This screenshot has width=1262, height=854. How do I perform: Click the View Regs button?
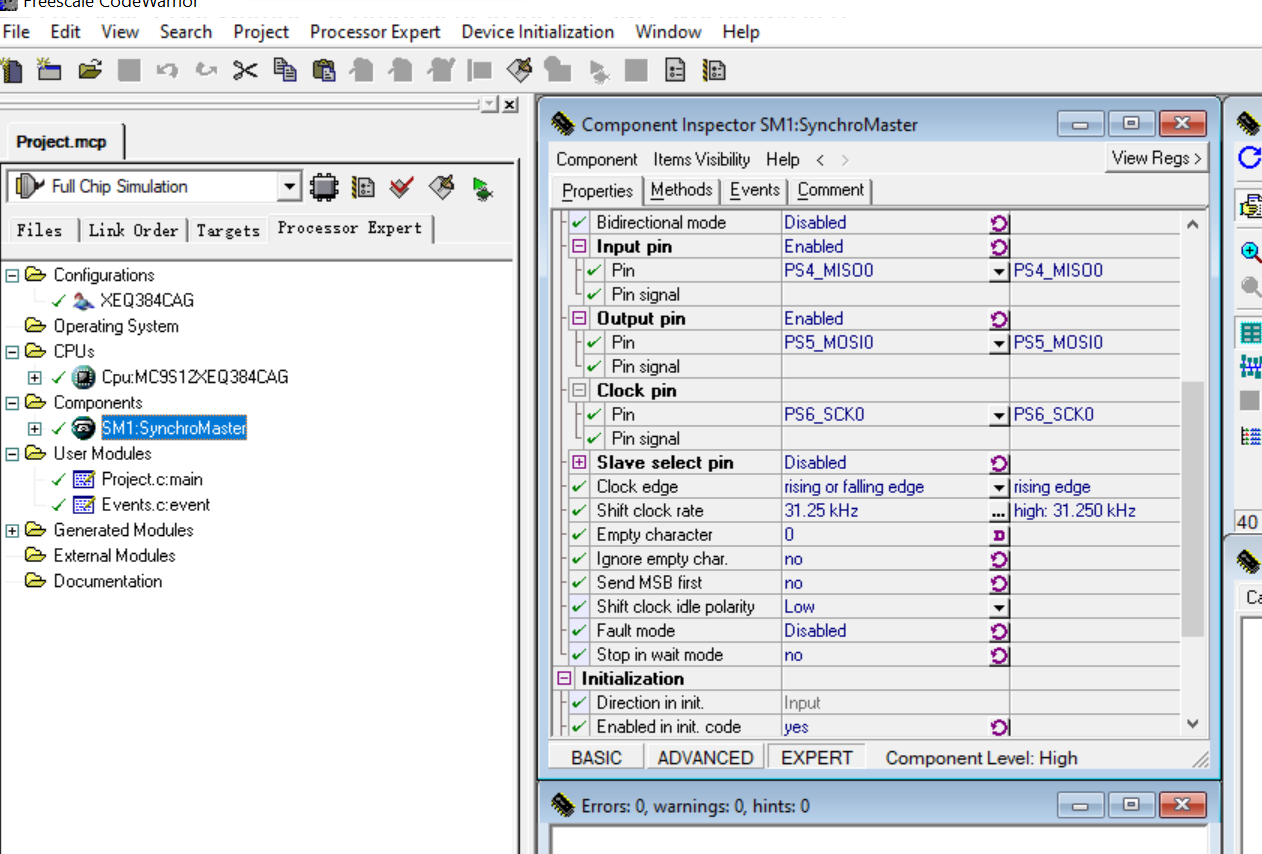pos(1157,157)
